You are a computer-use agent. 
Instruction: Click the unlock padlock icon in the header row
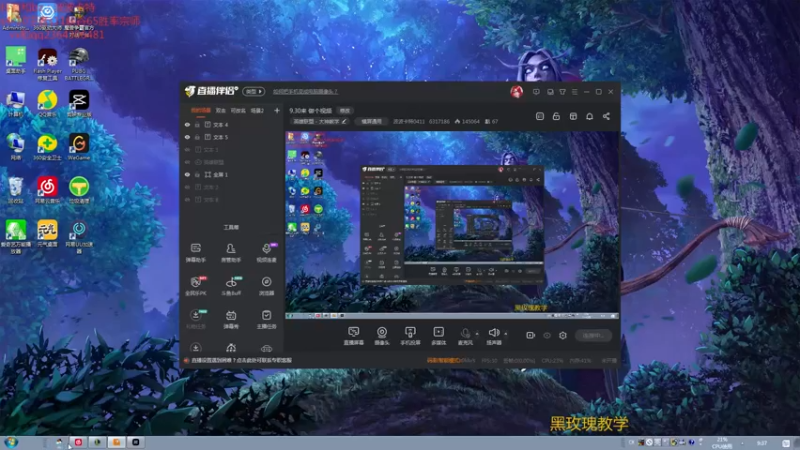(556, 116)
